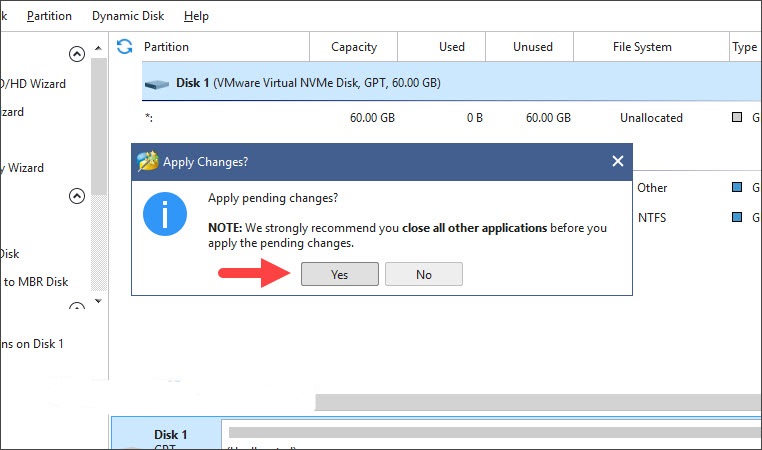This screenshot has width=762, height=450.
Task: Click the sidebar vertical scrollbar thumb
Action: (99, 126)
